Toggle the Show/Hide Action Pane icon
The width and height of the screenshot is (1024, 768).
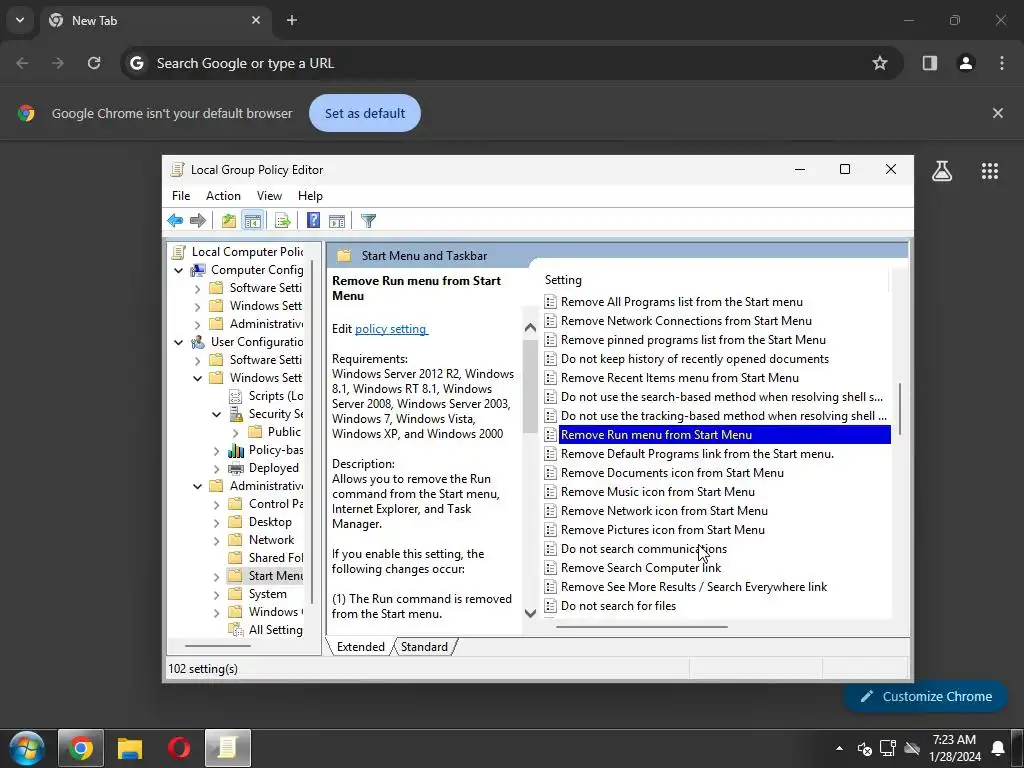(337, 221)
